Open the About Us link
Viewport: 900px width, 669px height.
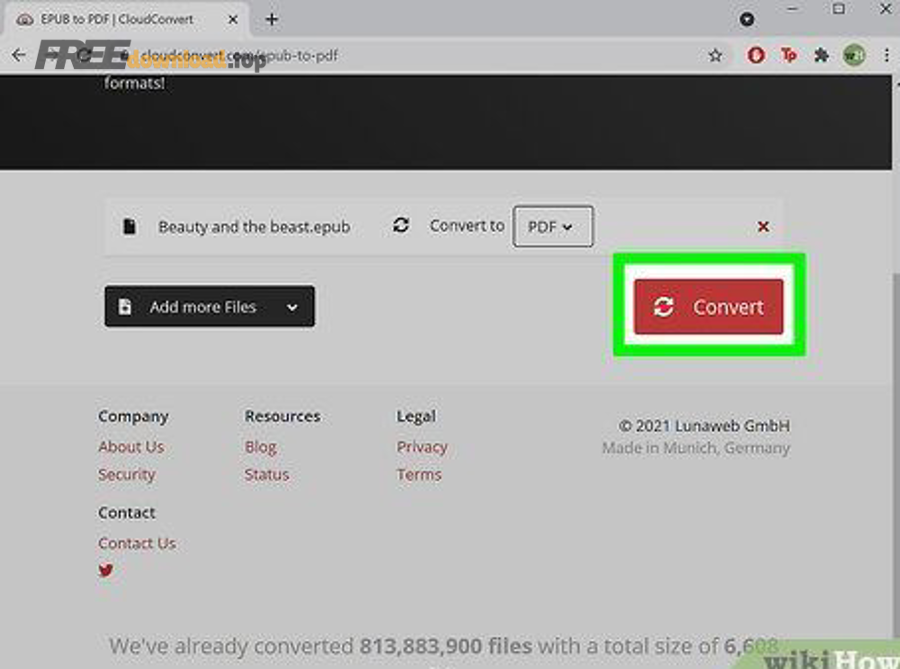(x=131, y=446)
